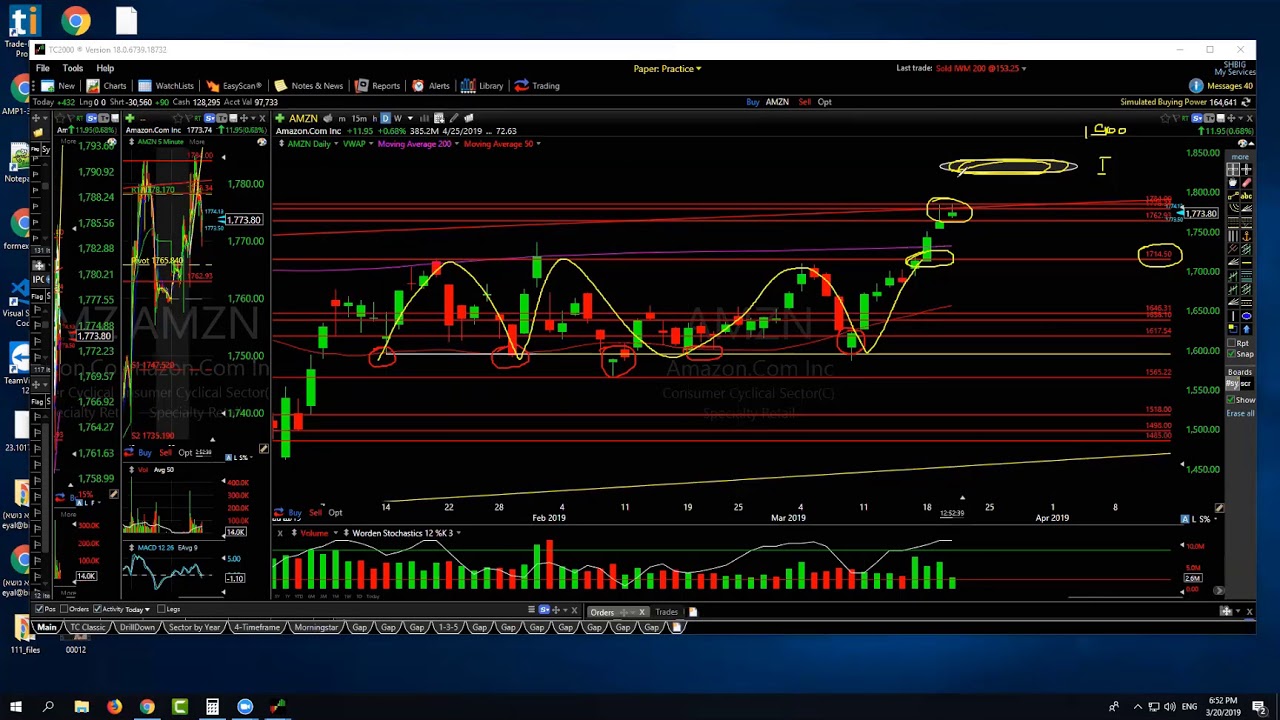Open the Library
This screenshot has width=1280, height=720.
coord(482,86)
